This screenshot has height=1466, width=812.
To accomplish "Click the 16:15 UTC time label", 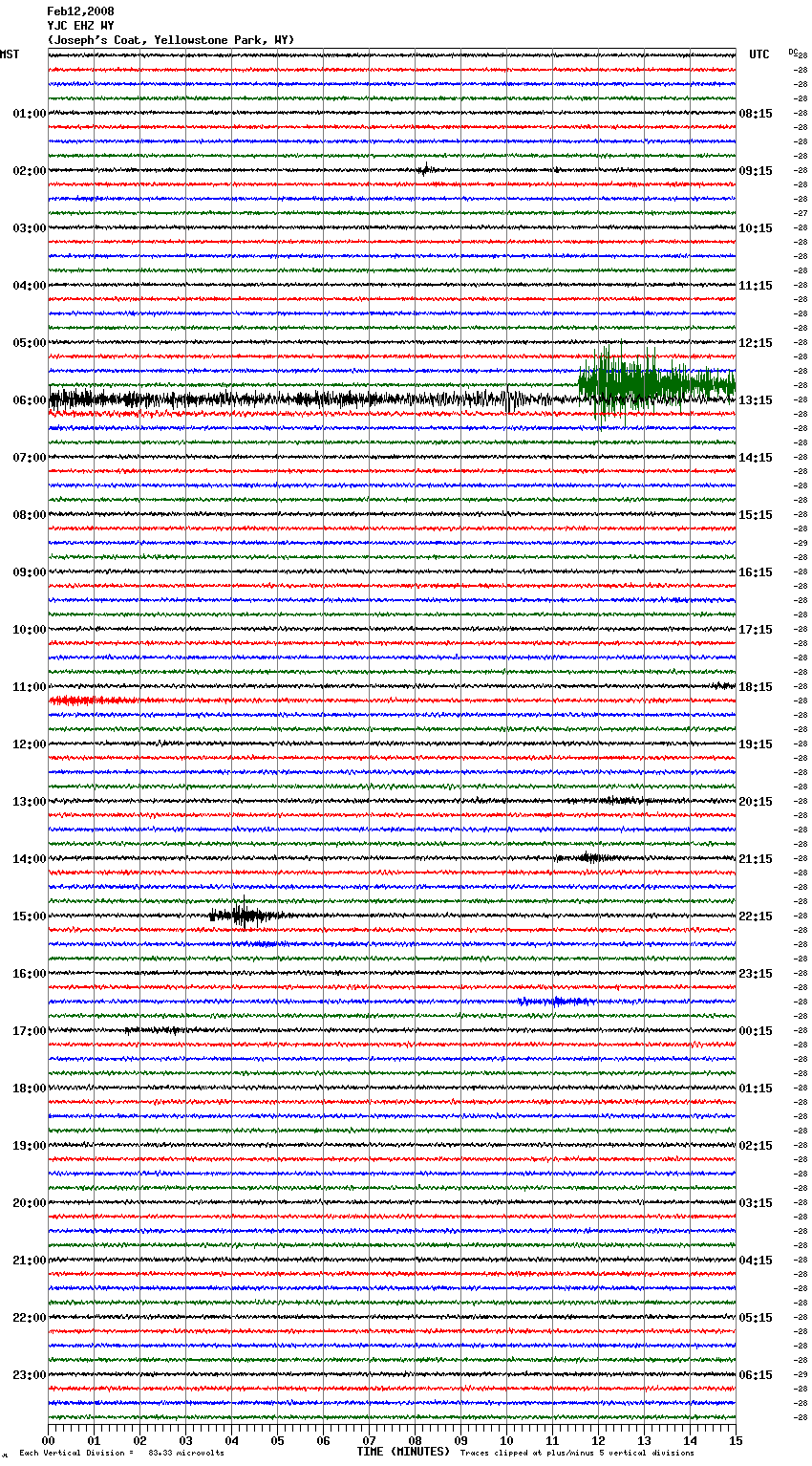I will click(756, 572).
